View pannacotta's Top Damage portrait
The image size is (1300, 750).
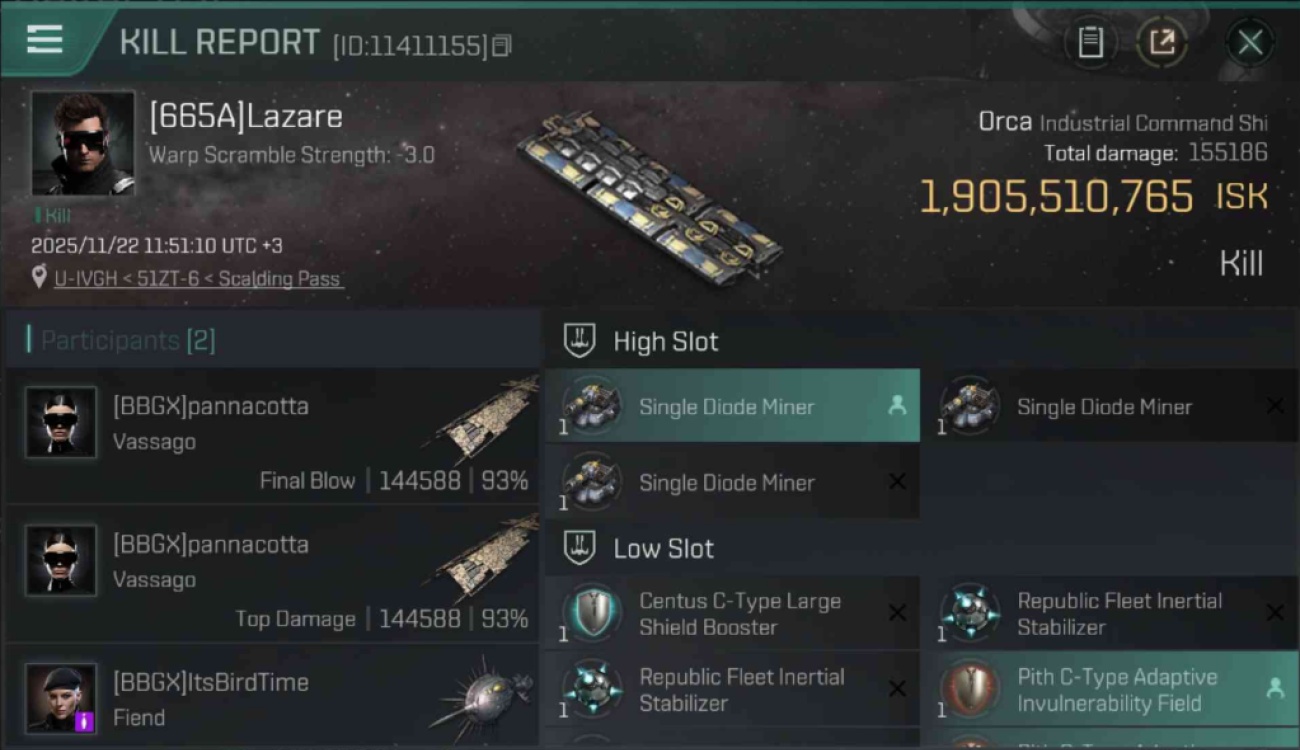pos(61,561)
